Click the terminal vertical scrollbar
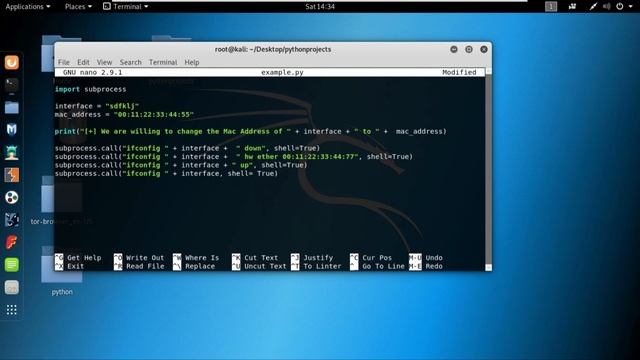 pyautogui.click(x=489, y=169)
